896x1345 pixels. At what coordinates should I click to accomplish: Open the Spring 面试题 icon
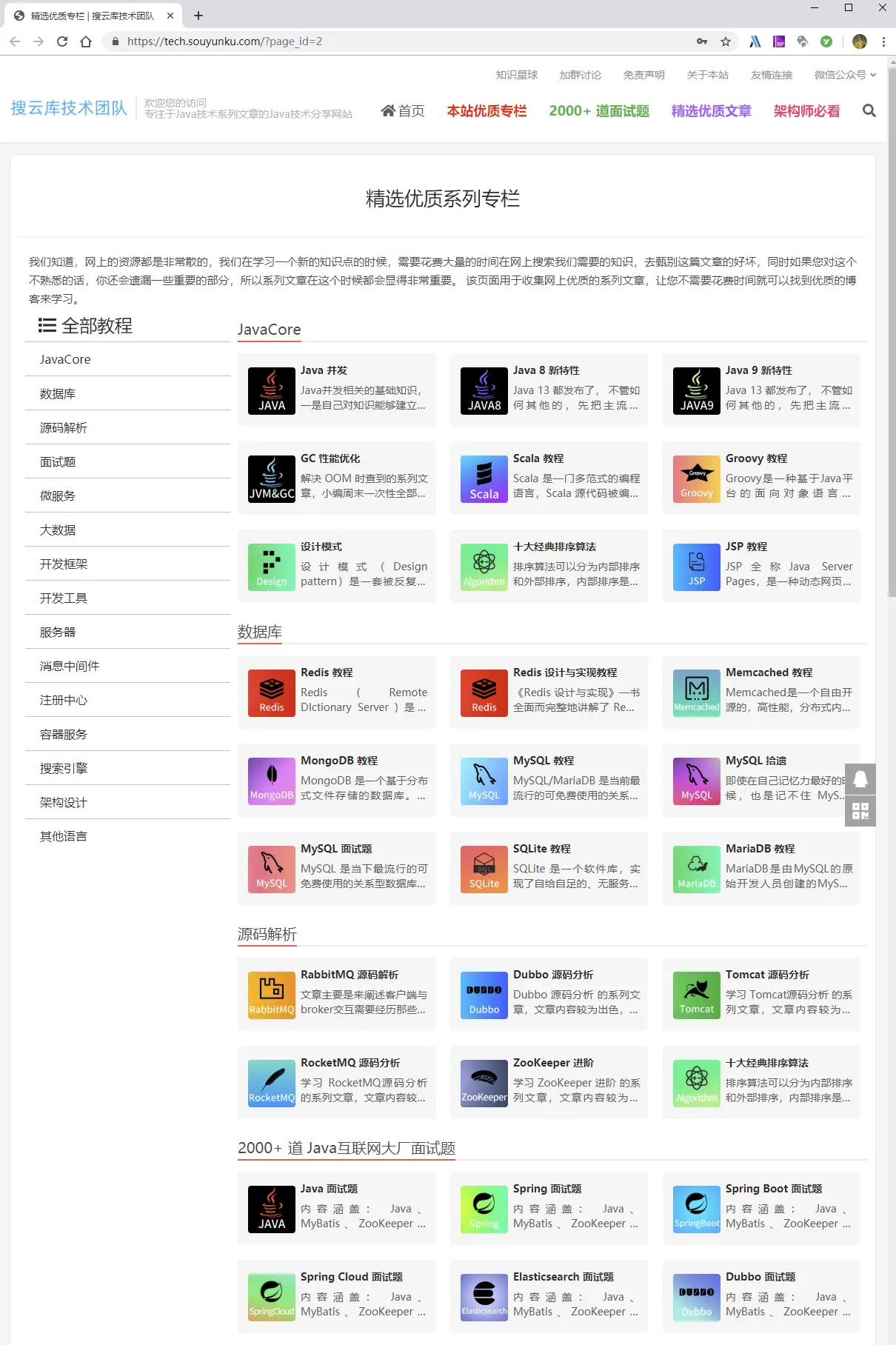point(484,1209)
